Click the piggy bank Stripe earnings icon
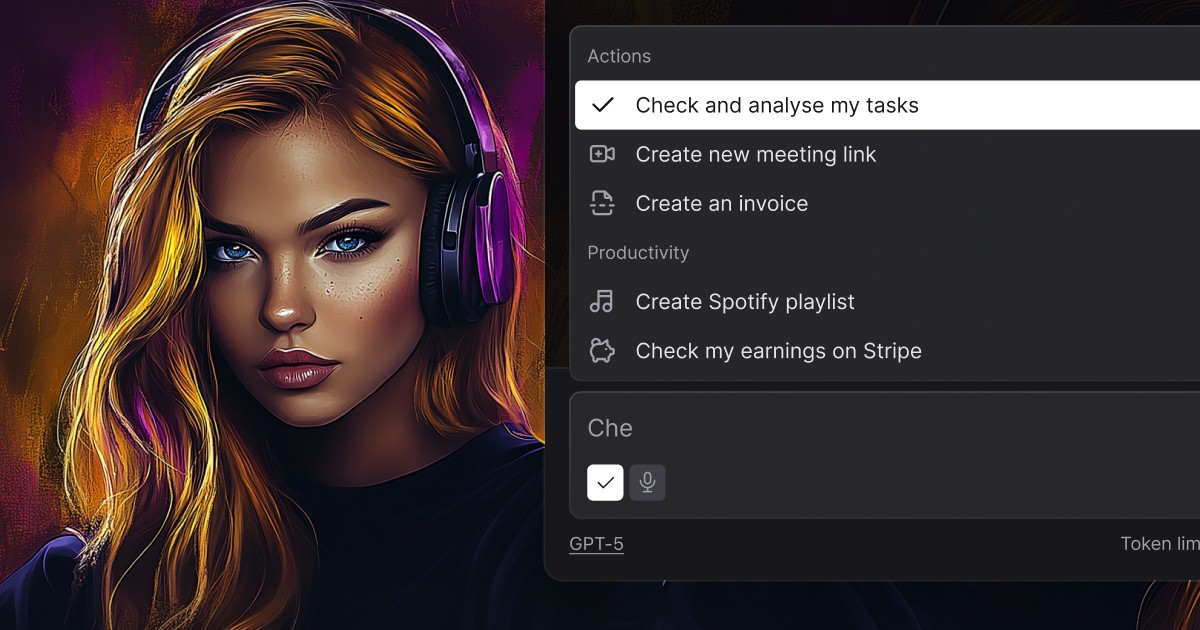 pyautogui.click(x=604, y=350)
